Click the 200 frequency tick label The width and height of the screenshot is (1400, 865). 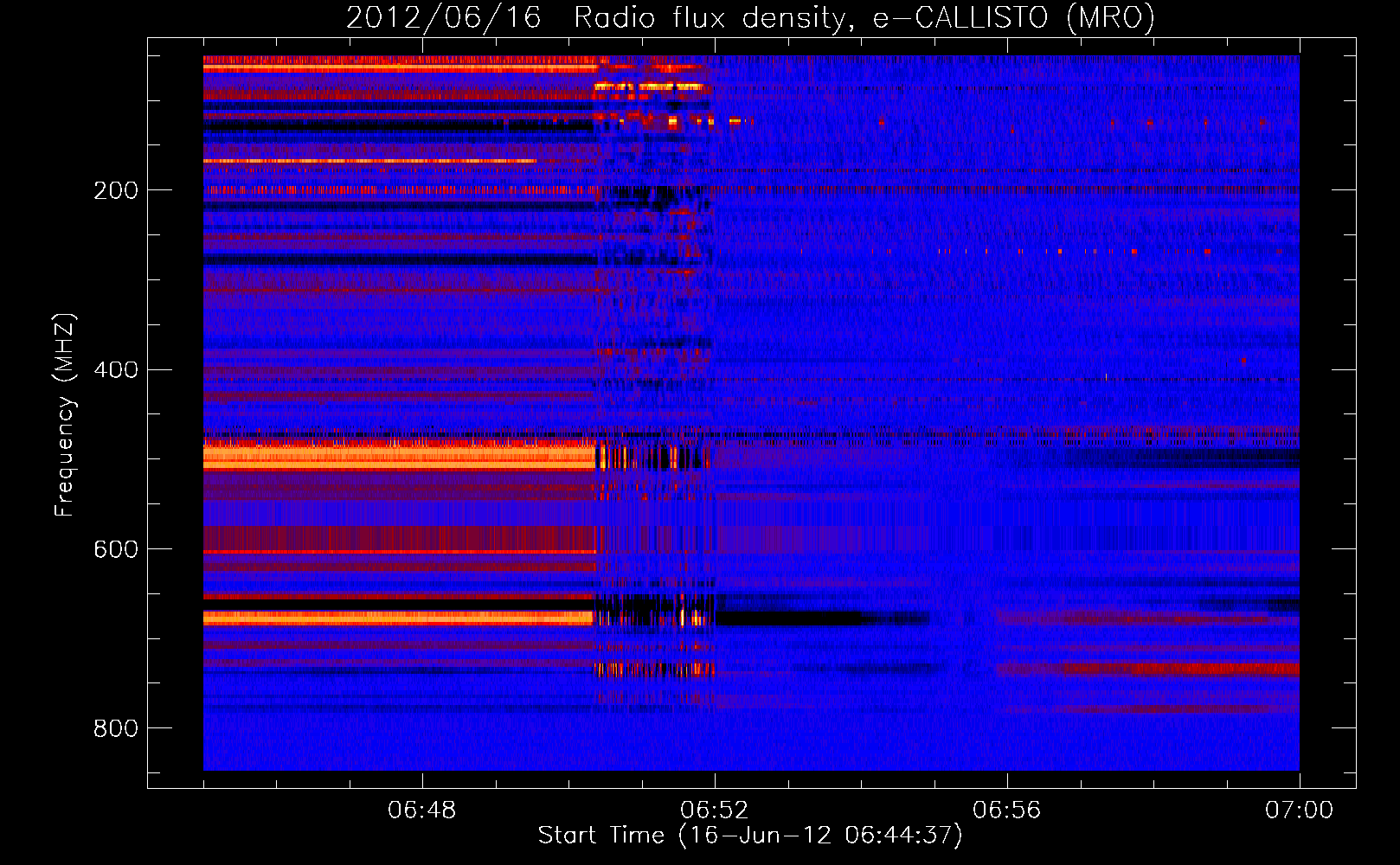(116, 190)
